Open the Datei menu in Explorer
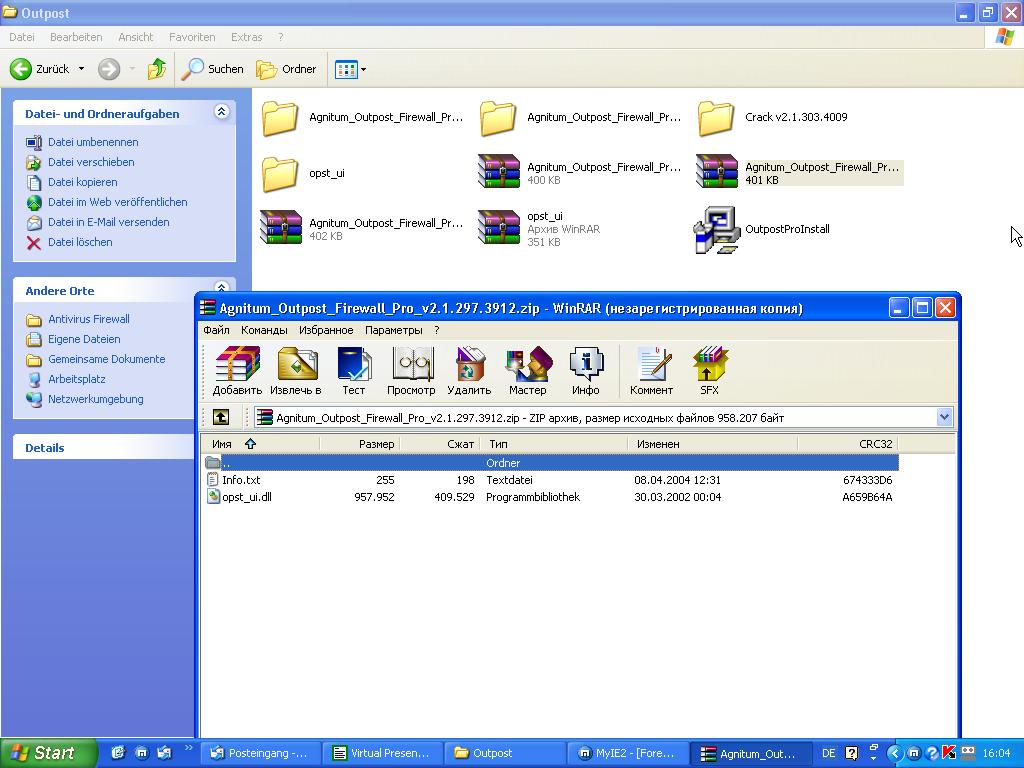1024x768 pixels. tap(22, 37)
